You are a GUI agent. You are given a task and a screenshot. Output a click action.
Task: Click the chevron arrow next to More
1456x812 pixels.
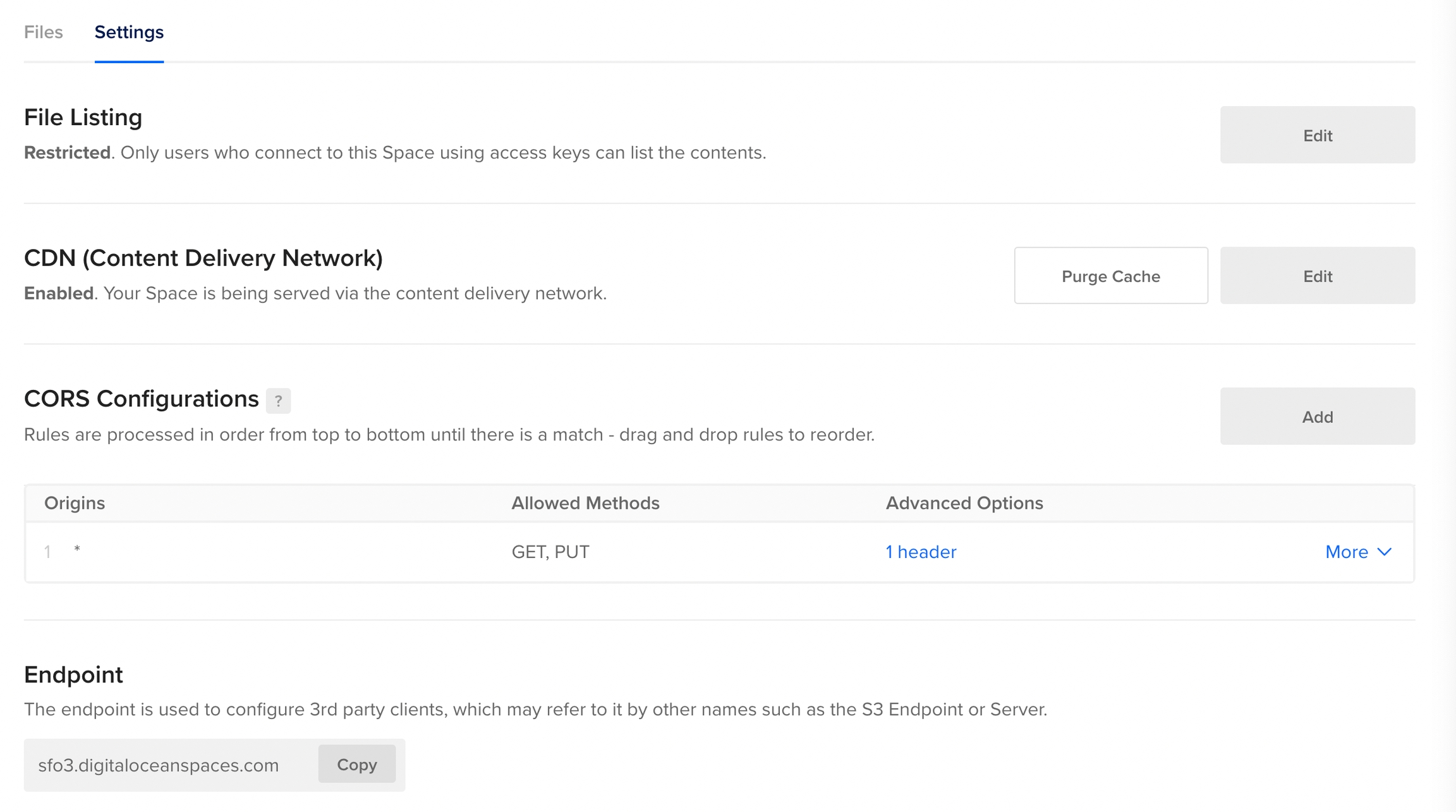click(1385, 552)
